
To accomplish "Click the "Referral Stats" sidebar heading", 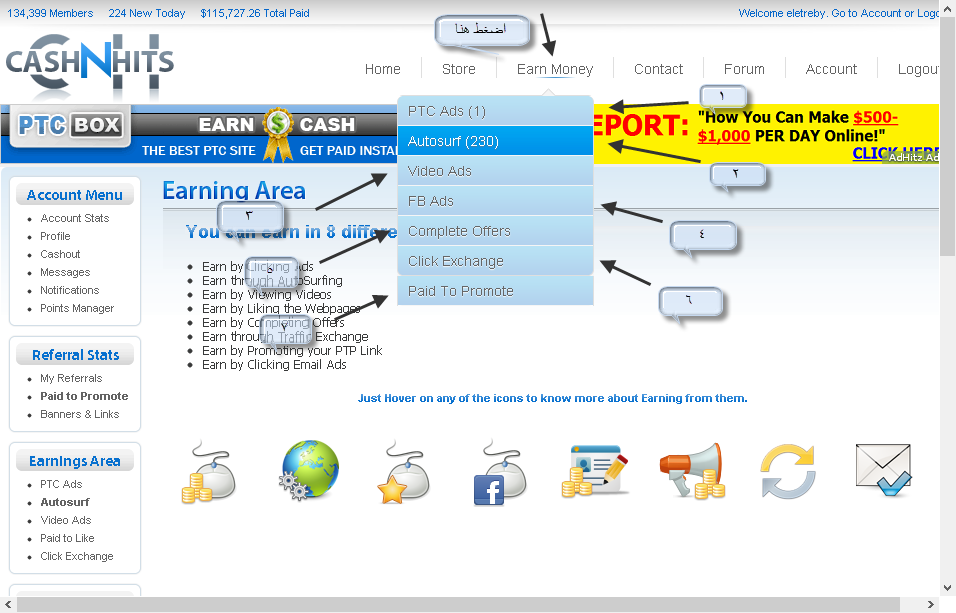I will [76, 355].
